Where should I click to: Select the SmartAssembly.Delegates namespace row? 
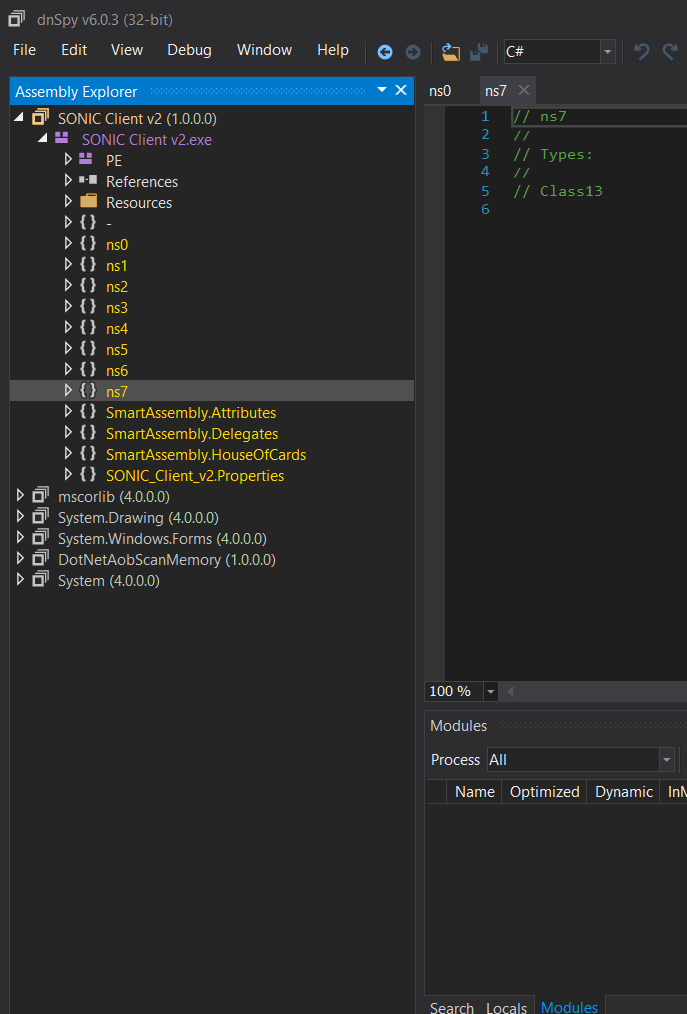(212, 433)
